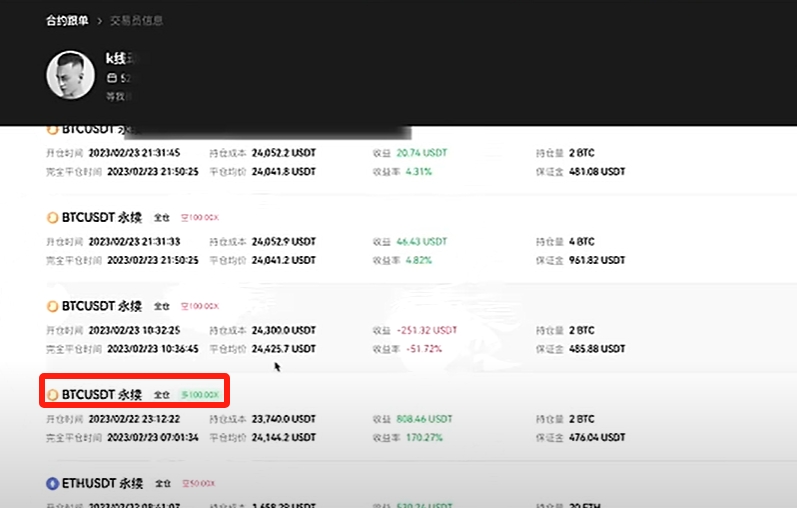Click average close price 24,144.2 USDT

pos(284,437)
